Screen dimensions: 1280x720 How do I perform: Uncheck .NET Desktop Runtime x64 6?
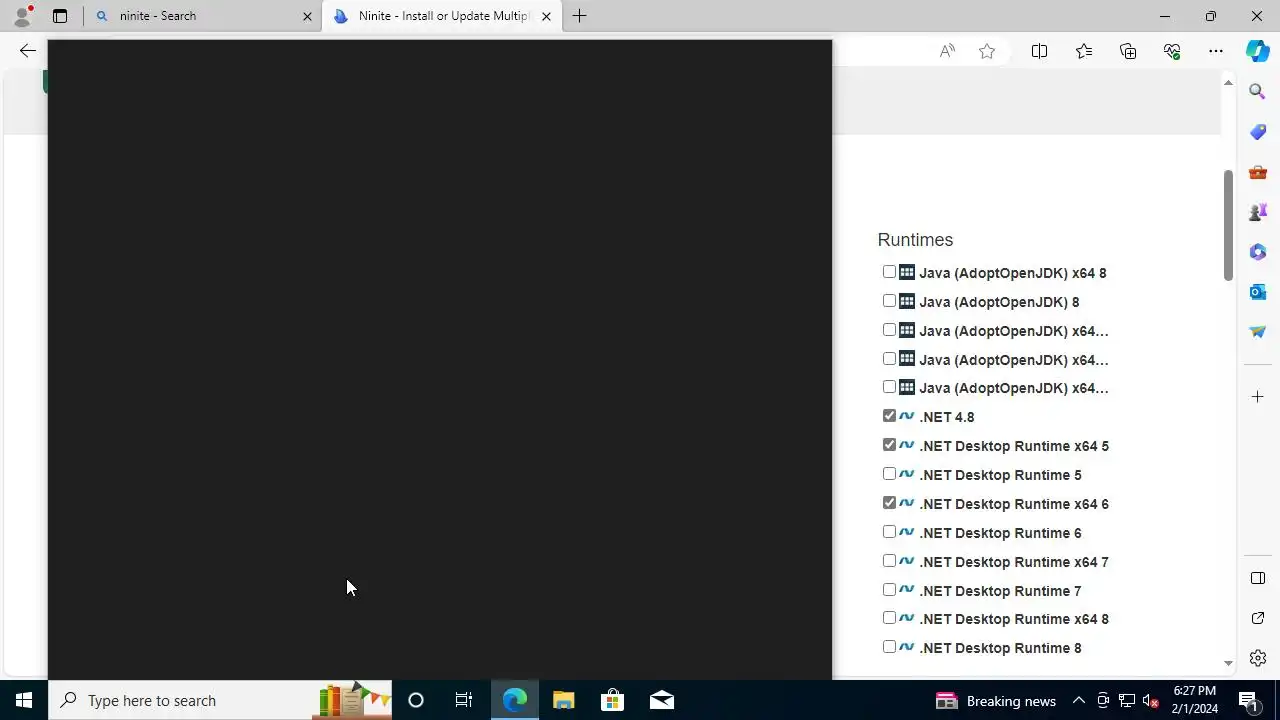(889, 503)
